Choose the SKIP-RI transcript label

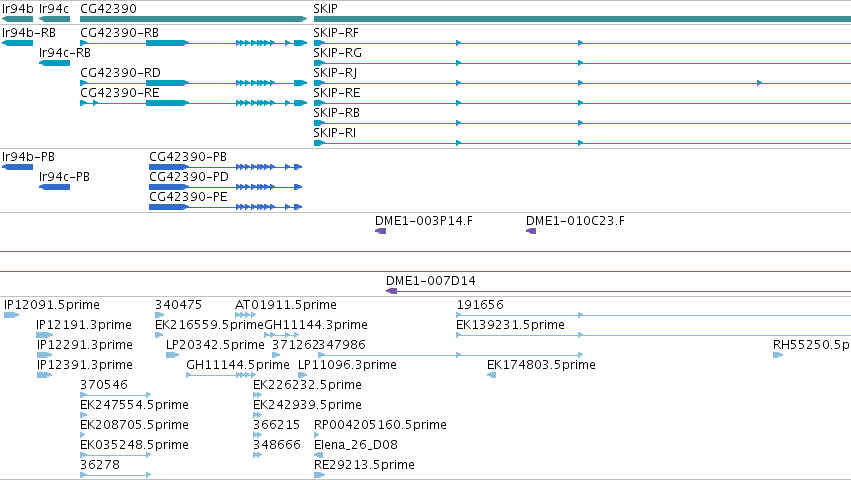pyautogui.click(x=335, y=133)
